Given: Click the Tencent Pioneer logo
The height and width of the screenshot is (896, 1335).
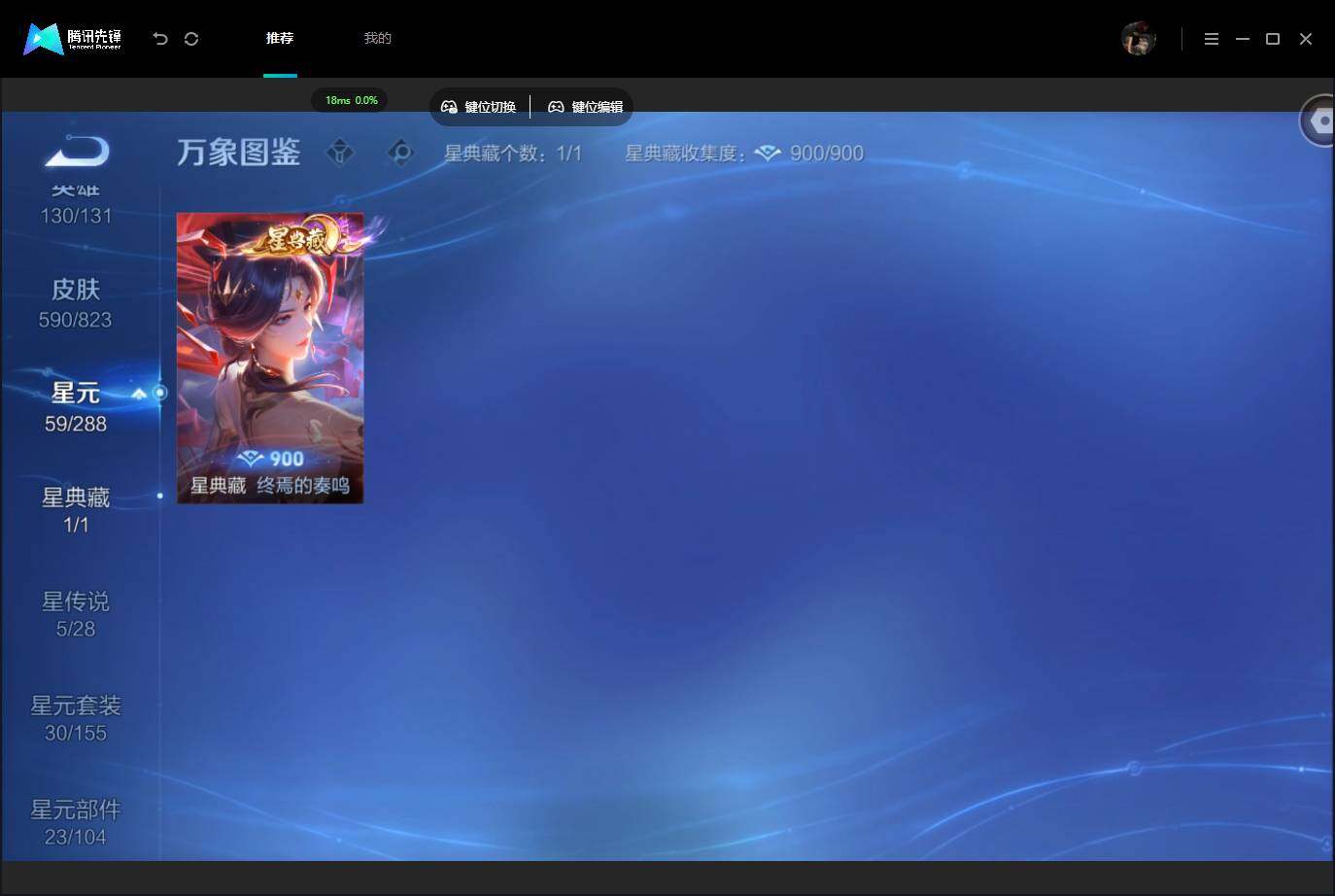Looking at the screenshot, I should pos(73,39).
